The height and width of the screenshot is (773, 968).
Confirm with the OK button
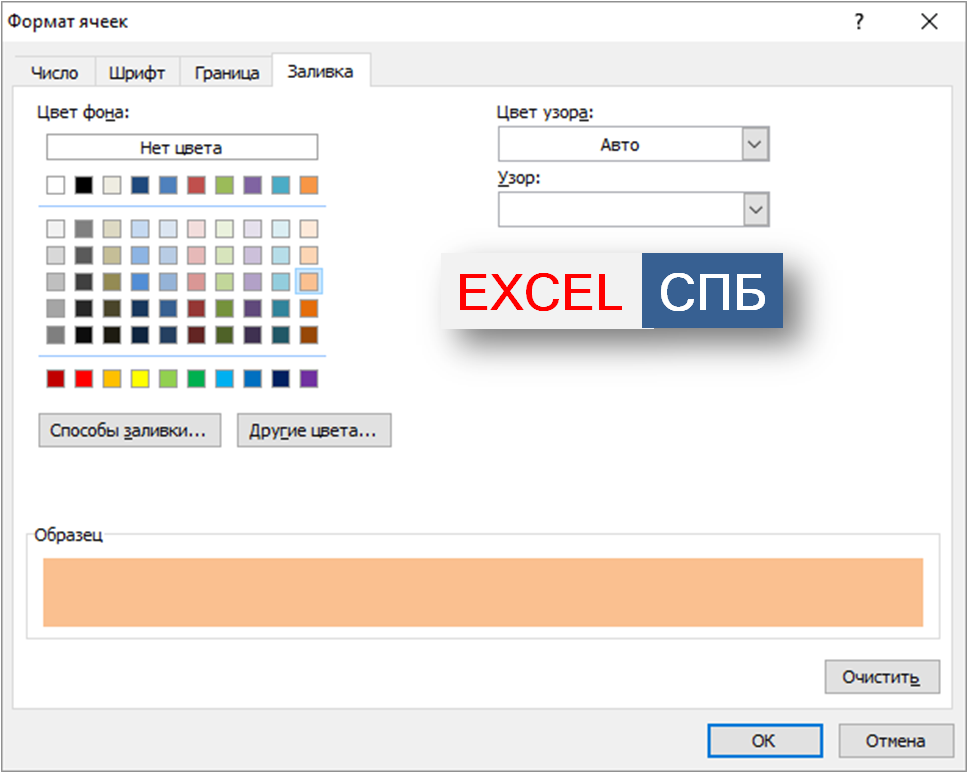[x=763, y=741]
